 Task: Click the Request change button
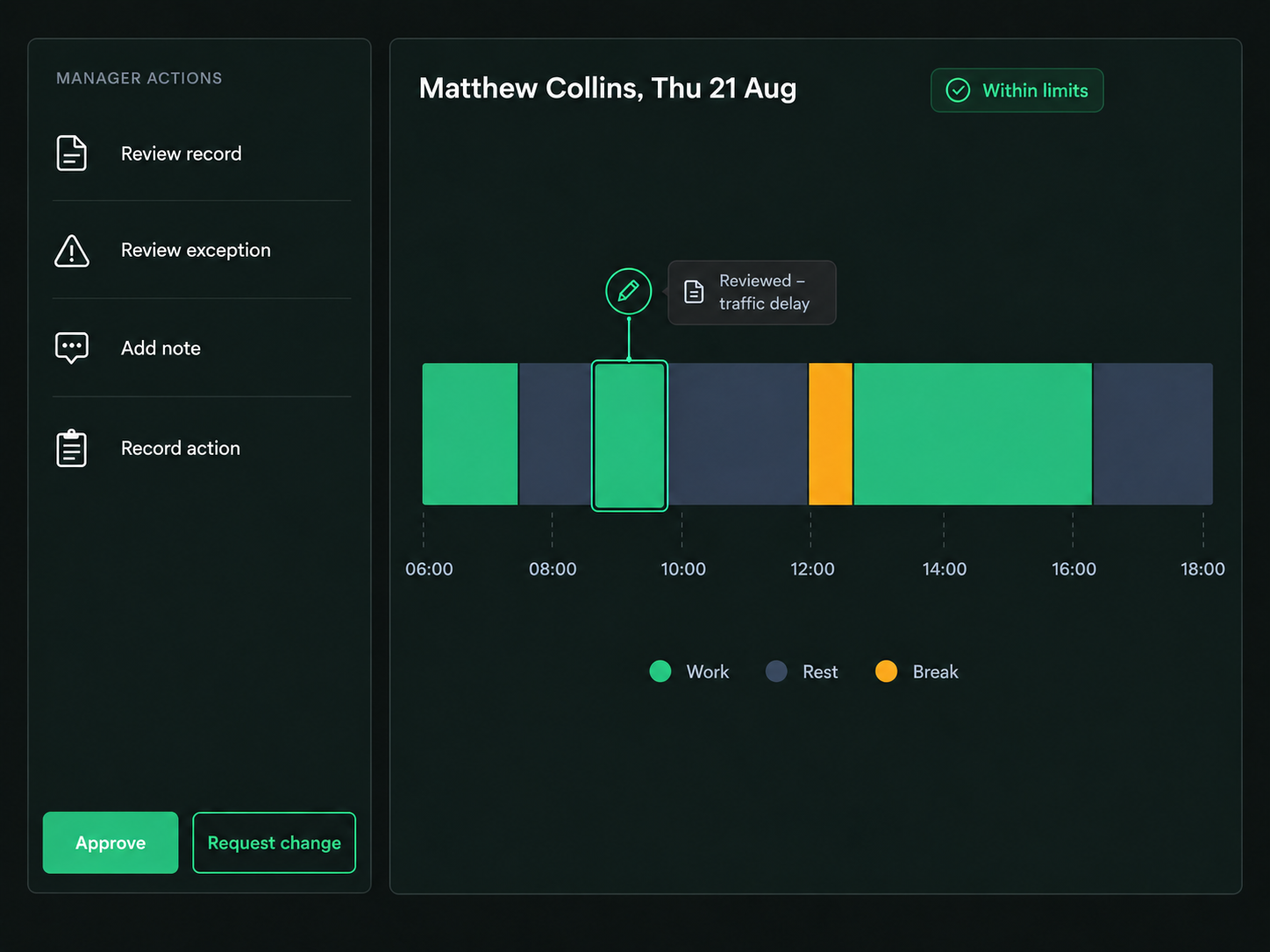[274, 842]
